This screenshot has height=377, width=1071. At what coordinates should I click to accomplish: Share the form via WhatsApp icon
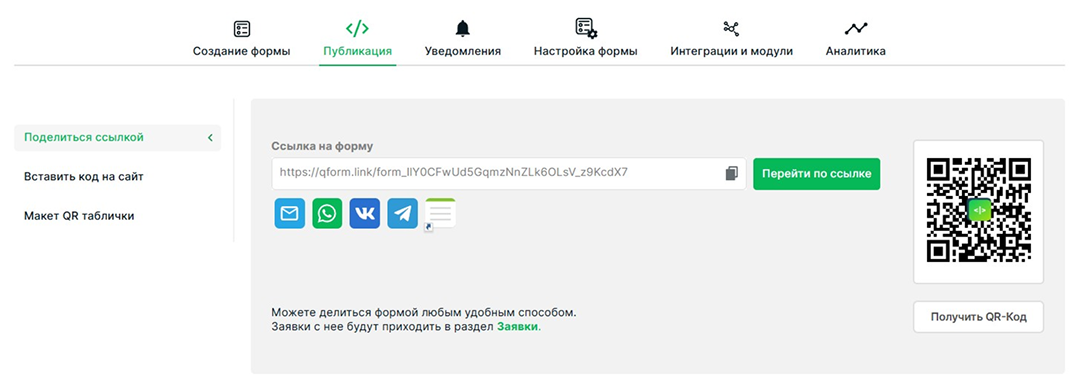[x=327, y=214]
